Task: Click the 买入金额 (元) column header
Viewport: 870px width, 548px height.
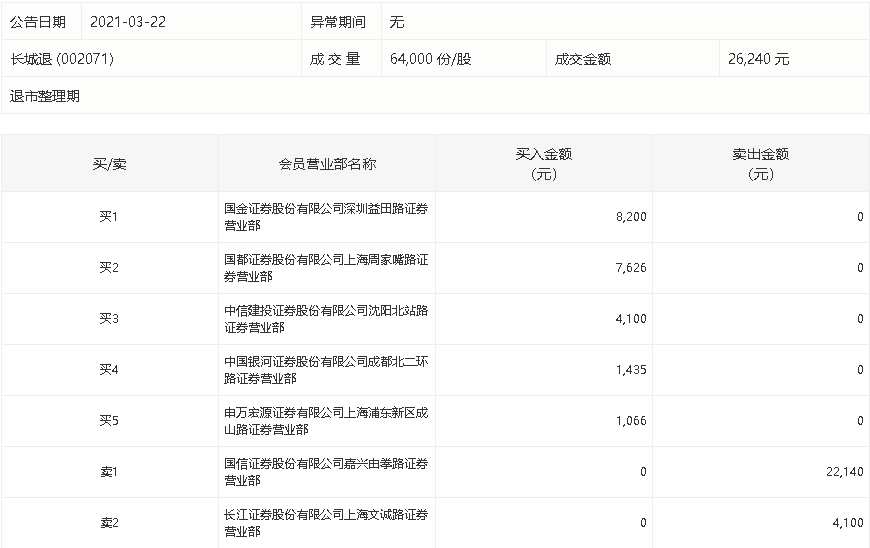Action: [x=544, y=164]
